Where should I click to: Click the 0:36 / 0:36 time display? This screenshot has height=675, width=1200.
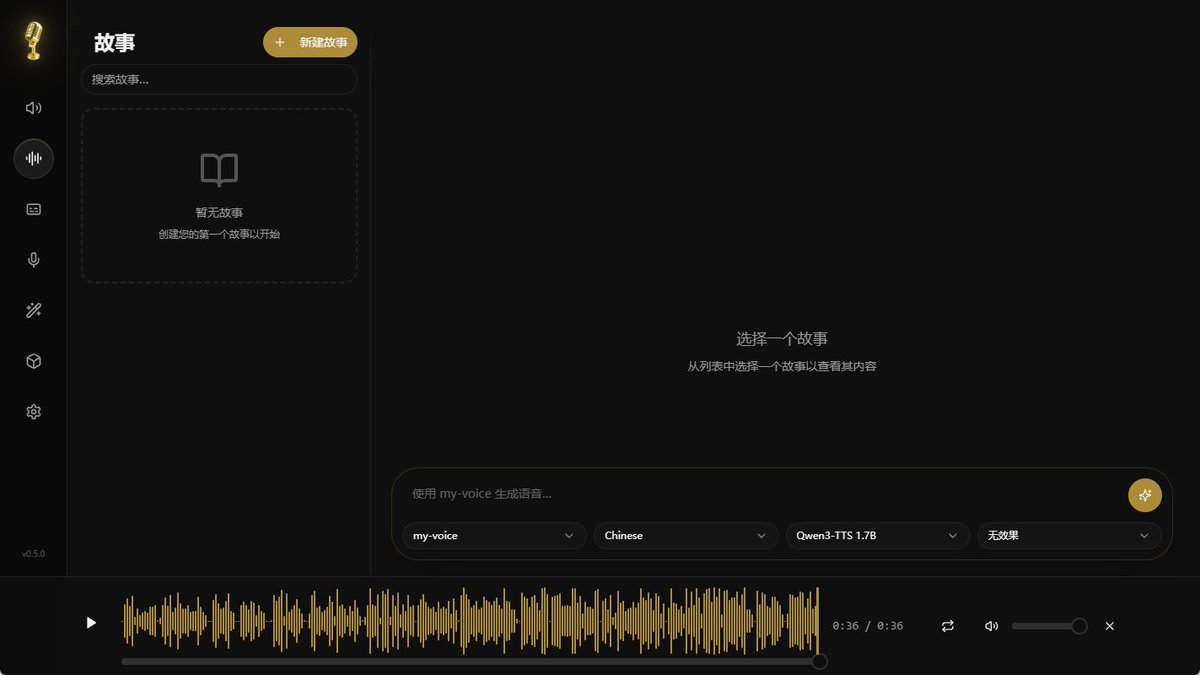coord(867,626)
